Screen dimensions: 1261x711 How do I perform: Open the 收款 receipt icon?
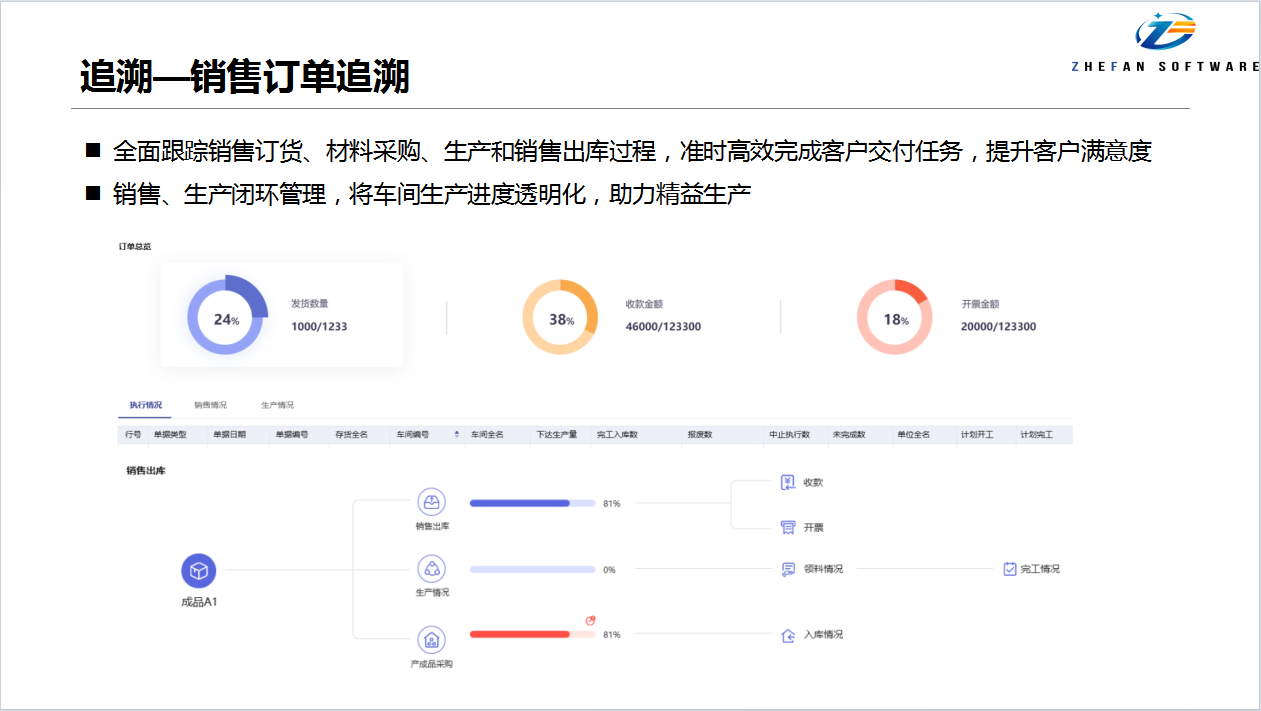coord(788,483)
